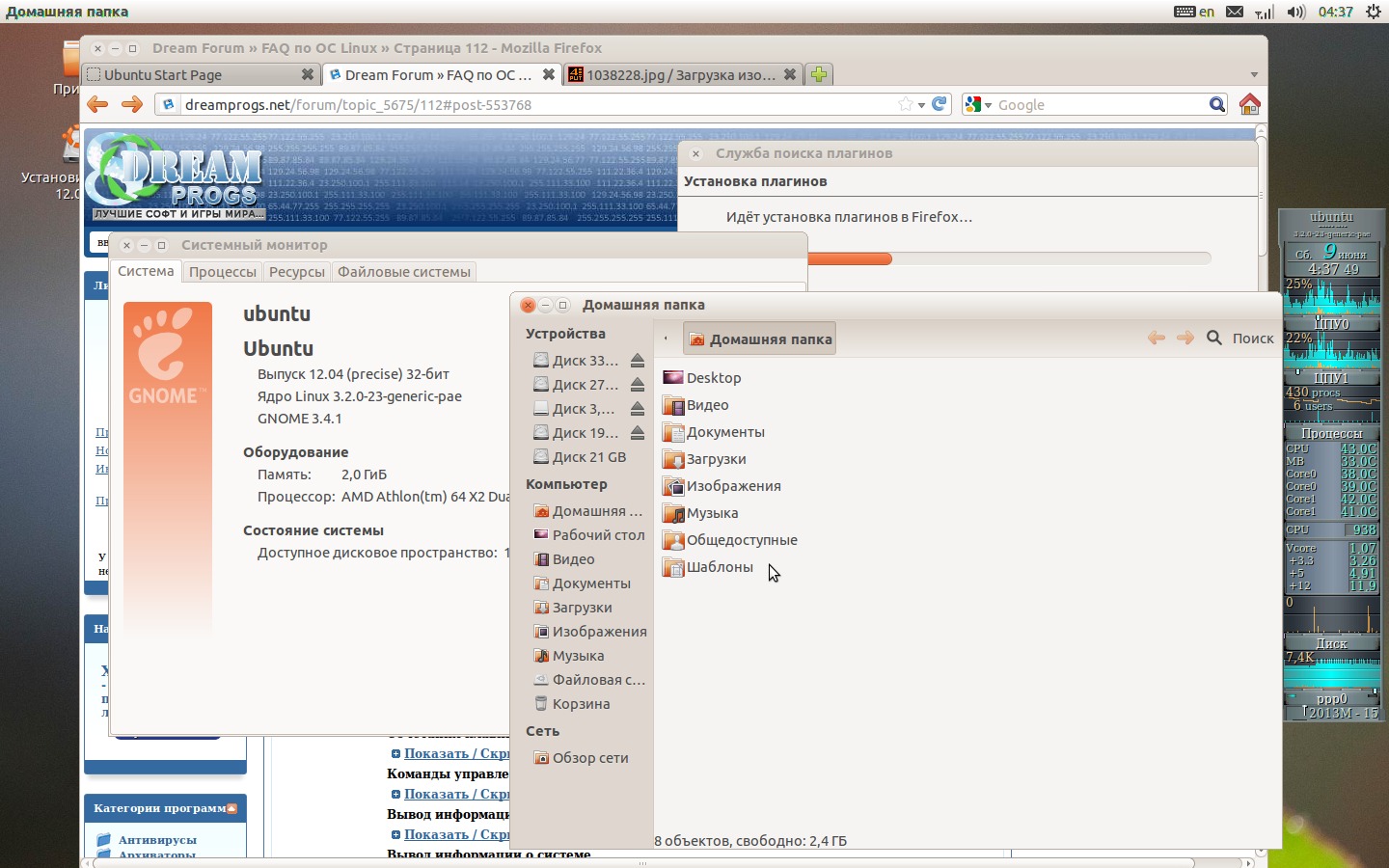Go forward in the Домашняя папка window

click(1185, 338)
